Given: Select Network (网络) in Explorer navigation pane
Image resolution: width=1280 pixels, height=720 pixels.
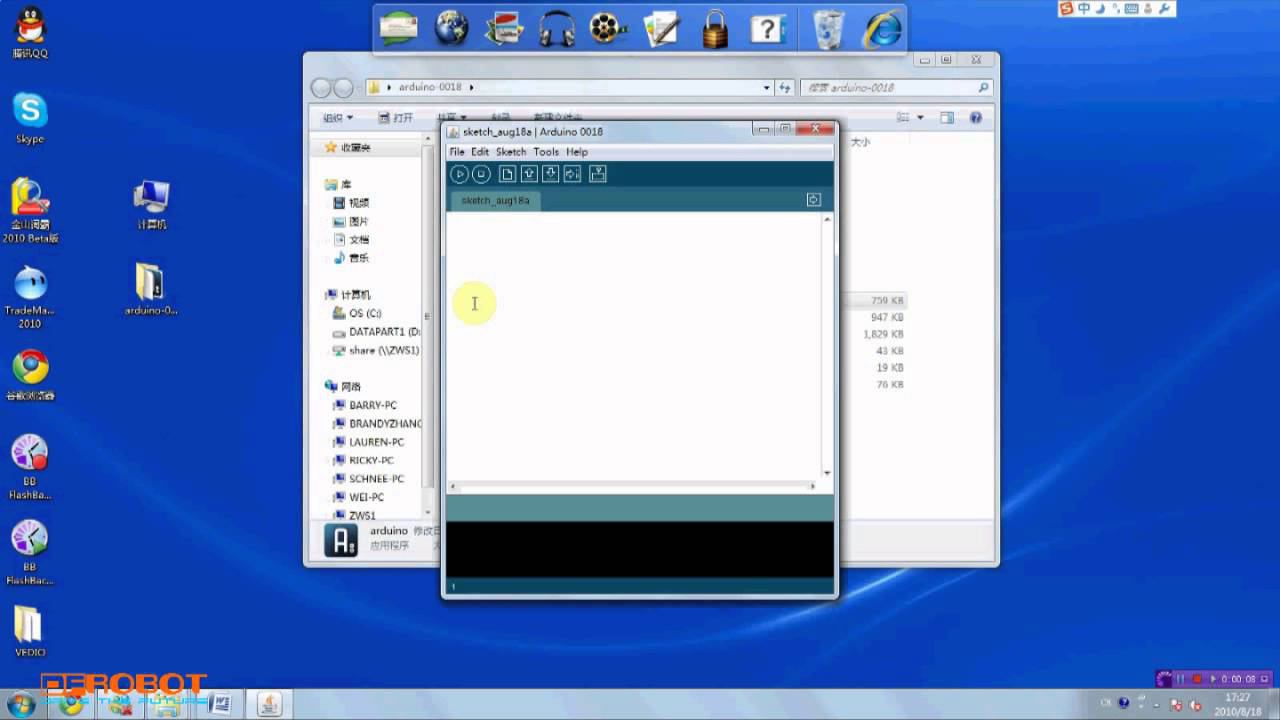Looking at the screenshot, I should (343, 386).
